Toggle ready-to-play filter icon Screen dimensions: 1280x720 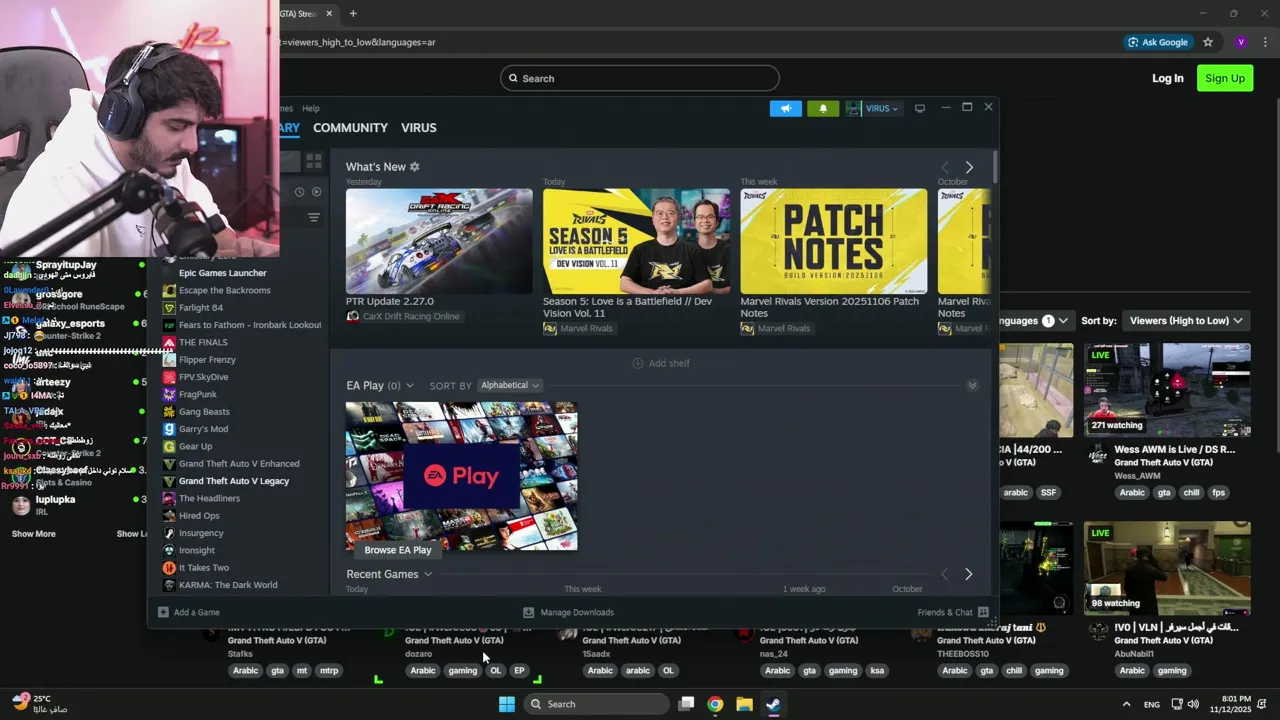[x=316, y=191]
